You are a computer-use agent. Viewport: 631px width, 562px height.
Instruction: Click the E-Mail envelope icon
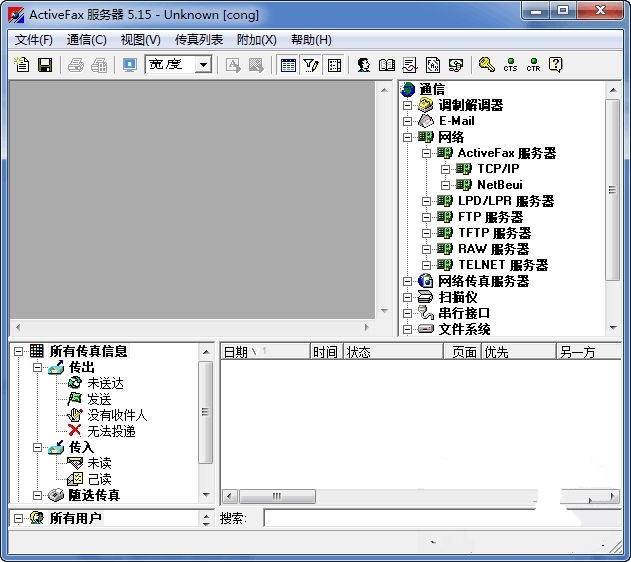(x=425, y=121)
